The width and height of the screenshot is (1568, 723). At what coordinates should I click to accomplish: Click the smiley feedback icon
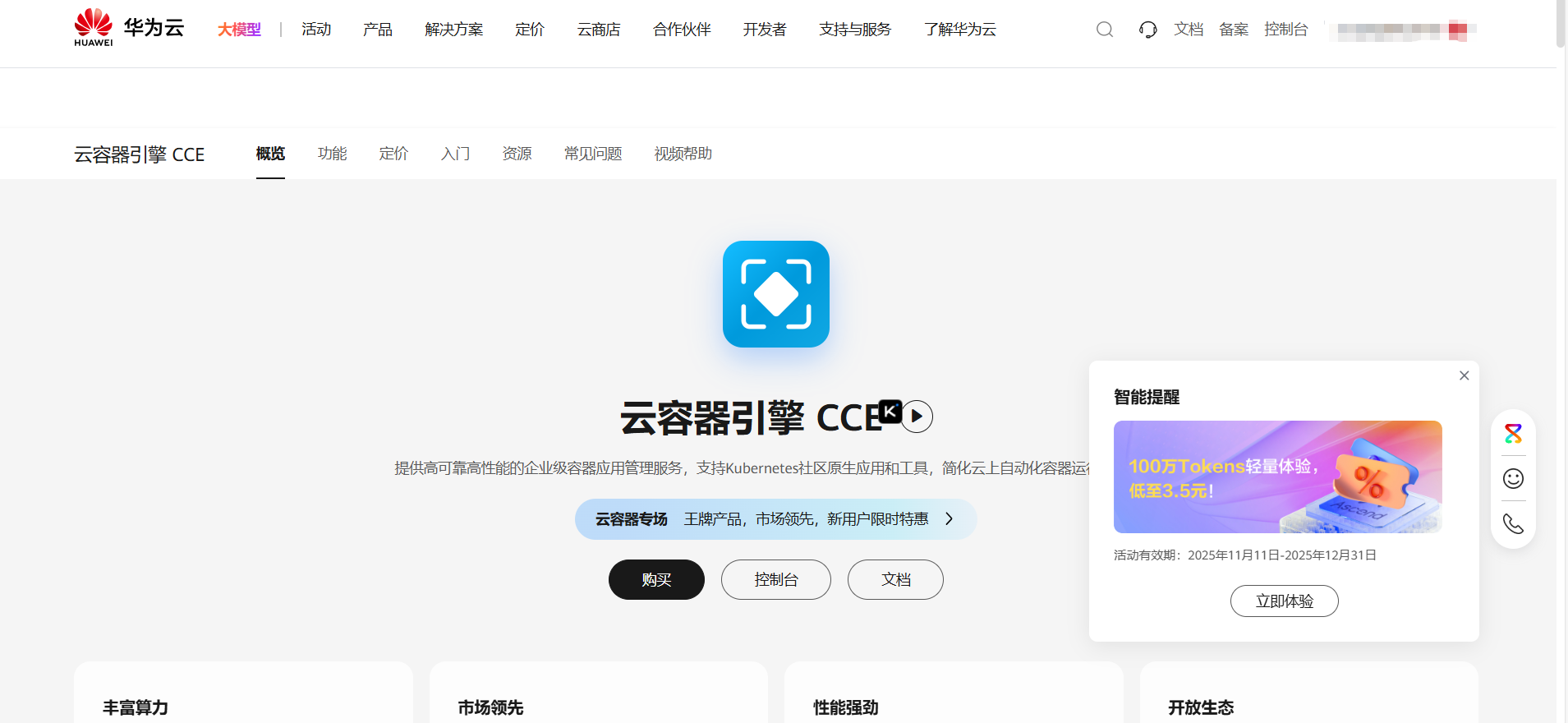coord(1513,478)
